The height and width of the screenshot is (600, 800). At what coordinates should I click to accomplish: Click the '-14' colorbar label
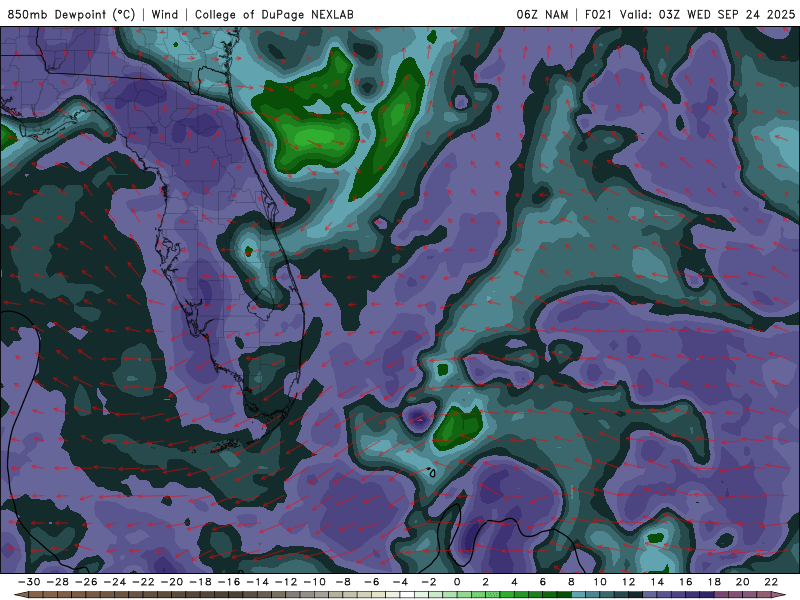258,582
